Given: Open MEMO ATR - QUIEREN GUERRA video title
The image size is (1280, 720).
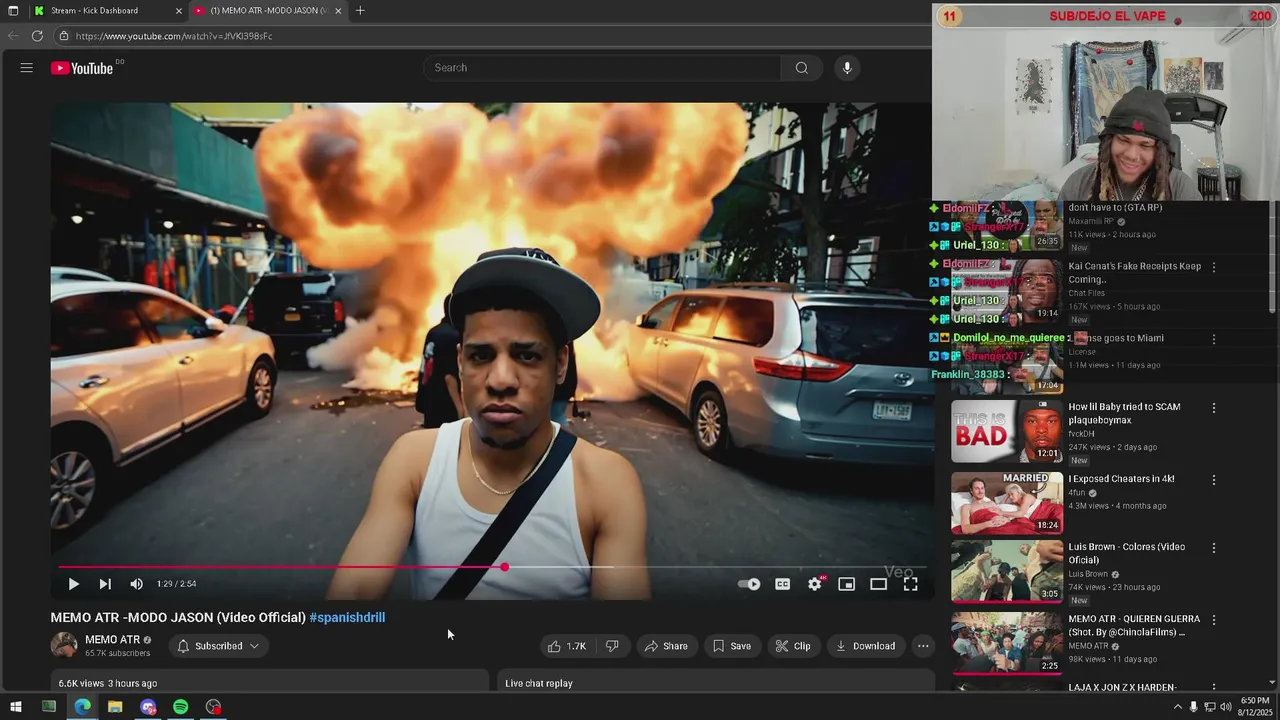Looking at the screenshot, I should [1134, 625].
